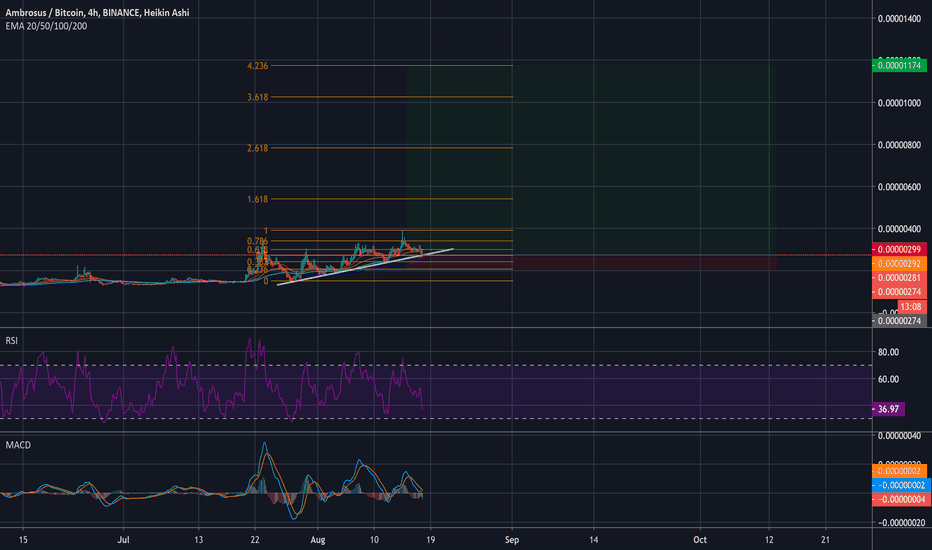Click 0.00000800 on the price axis

(899, 145)
